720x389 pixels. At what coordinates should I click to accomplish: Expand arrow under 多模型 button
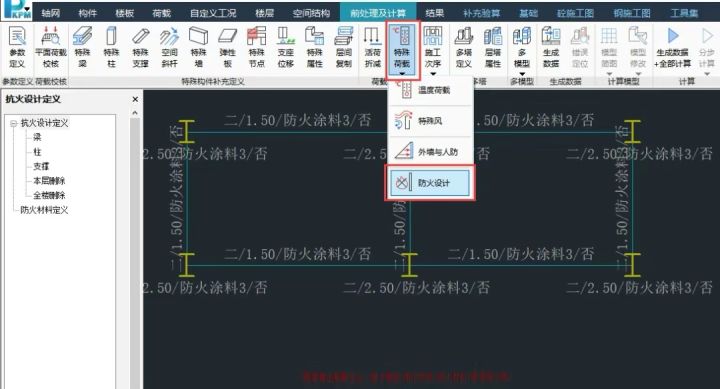click(522, 73)
